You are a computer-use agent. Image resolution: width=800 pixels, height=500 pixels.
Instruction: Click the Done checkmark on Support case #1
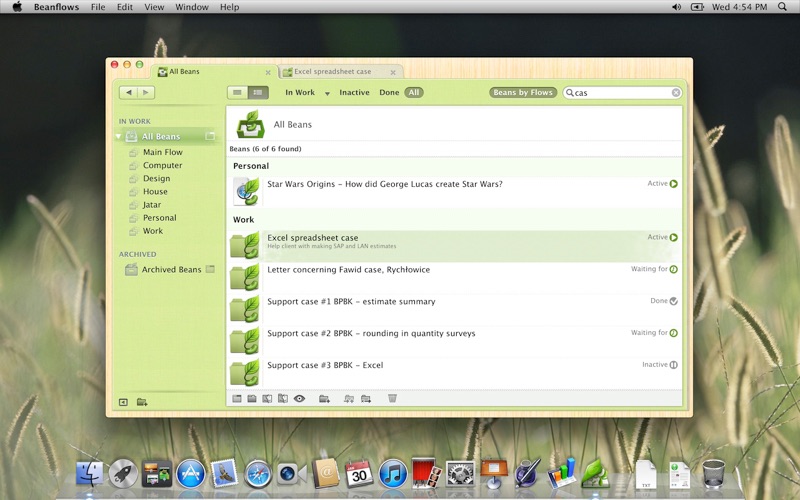coord(673,301)
